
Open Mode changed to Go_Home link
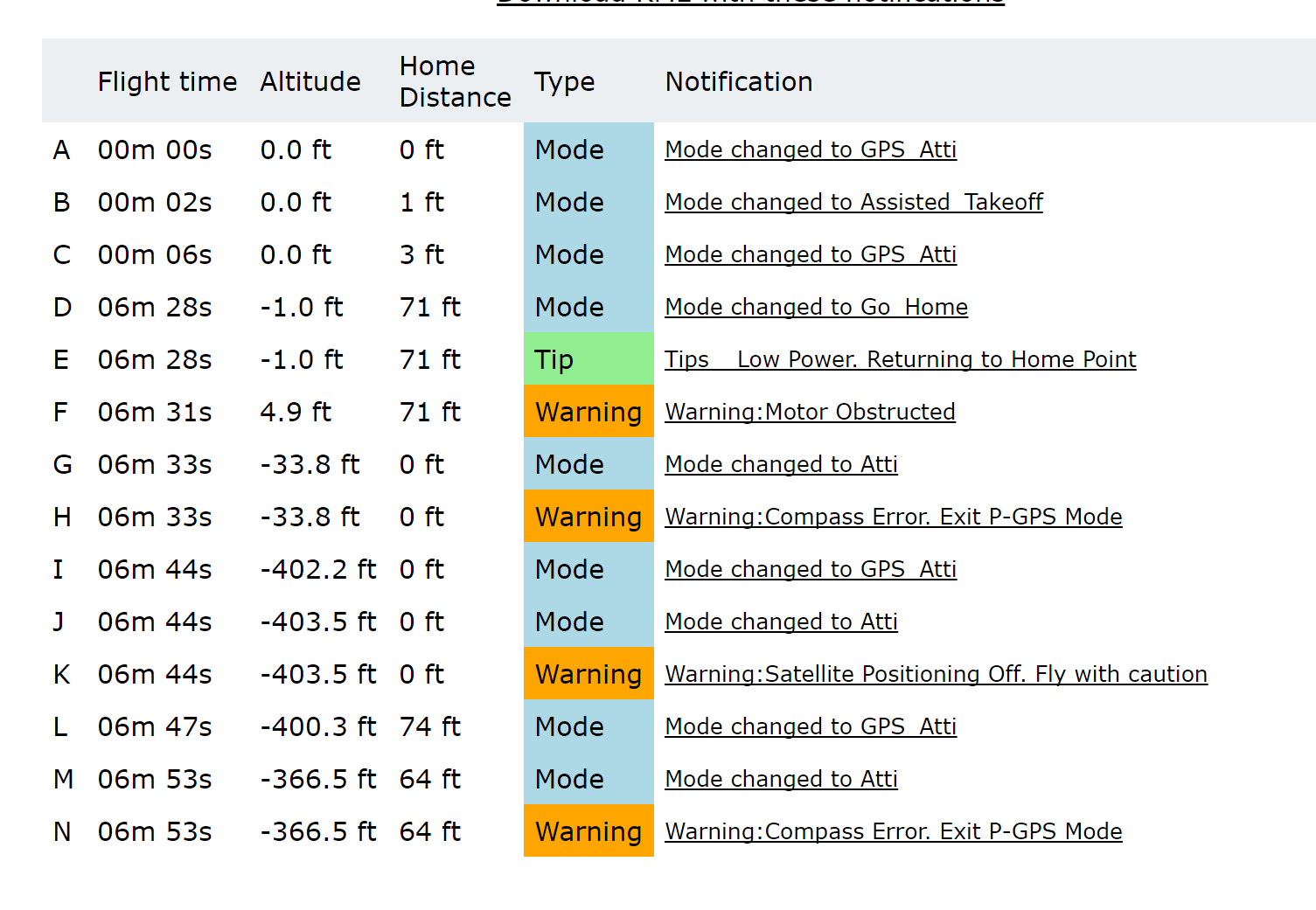(816, 307)
